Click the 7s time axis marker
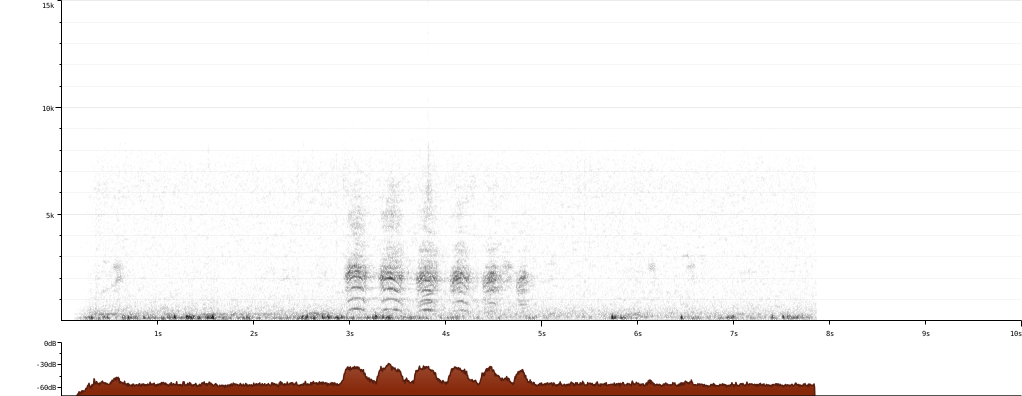This screenshot has width=1022, height=396. tap(734, 333)
